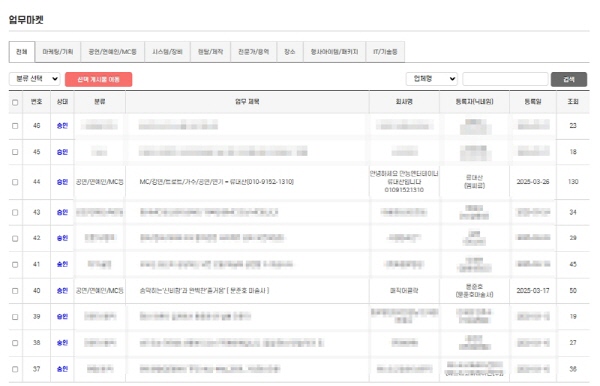
Task: Click the 승인 status in row 42
Action: click(62, 238)
